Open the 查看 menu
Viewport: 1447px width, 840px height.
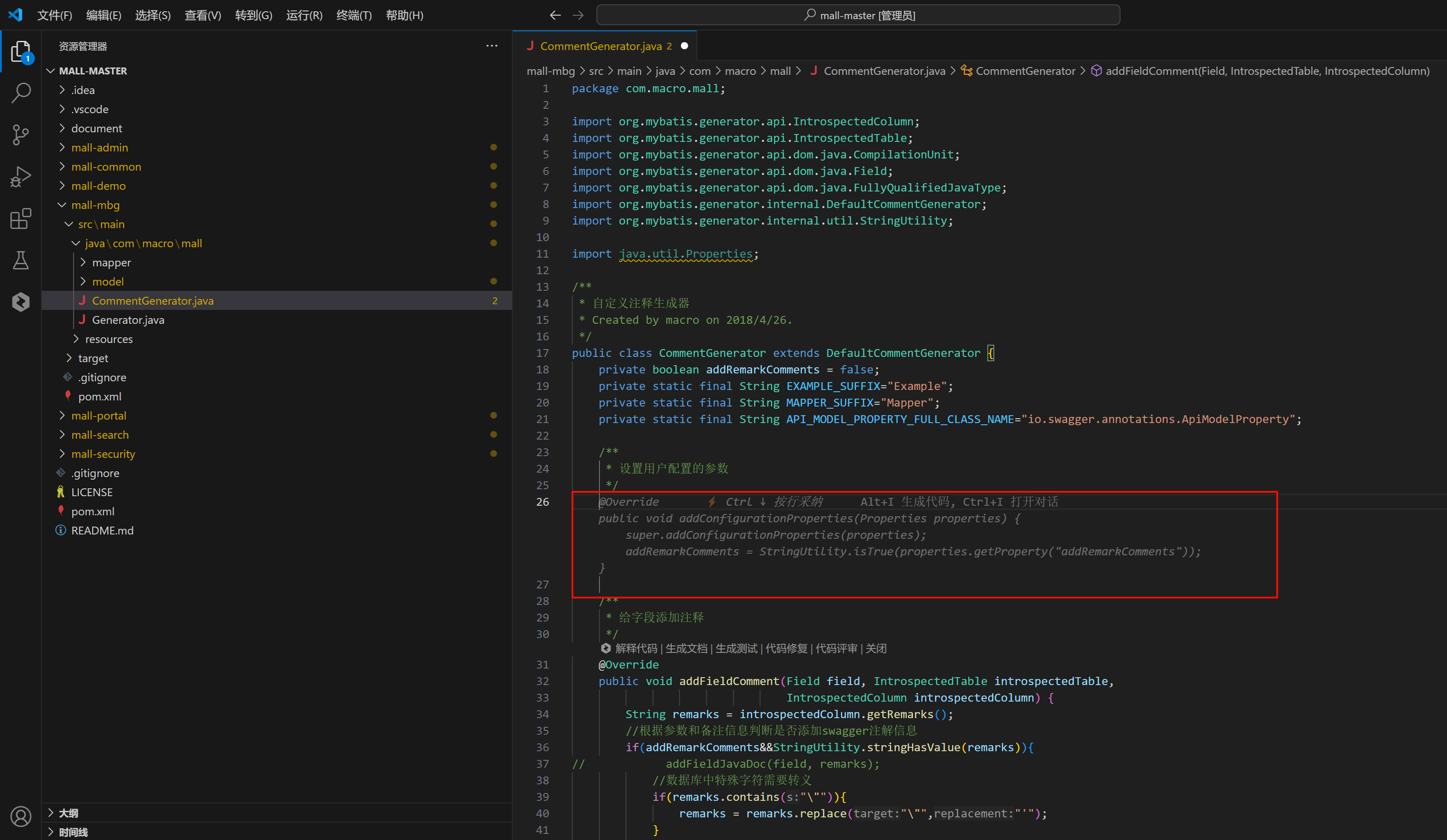pyautogui.click(x=202, y=15)
